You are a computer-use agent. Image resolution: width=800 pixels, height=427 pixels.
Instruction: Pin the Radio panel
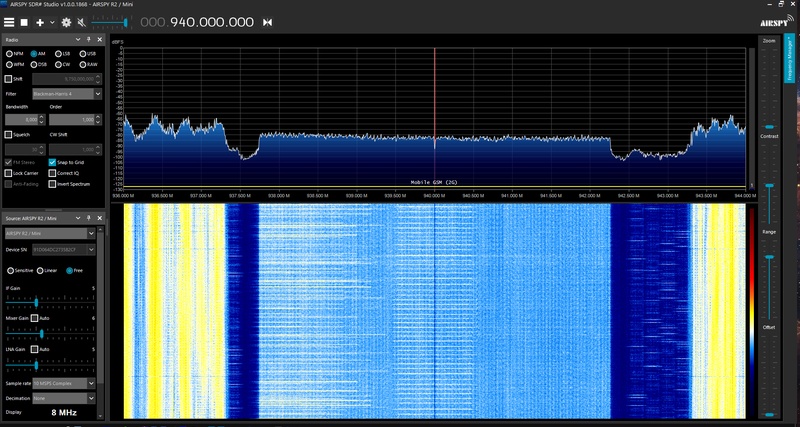89,39
